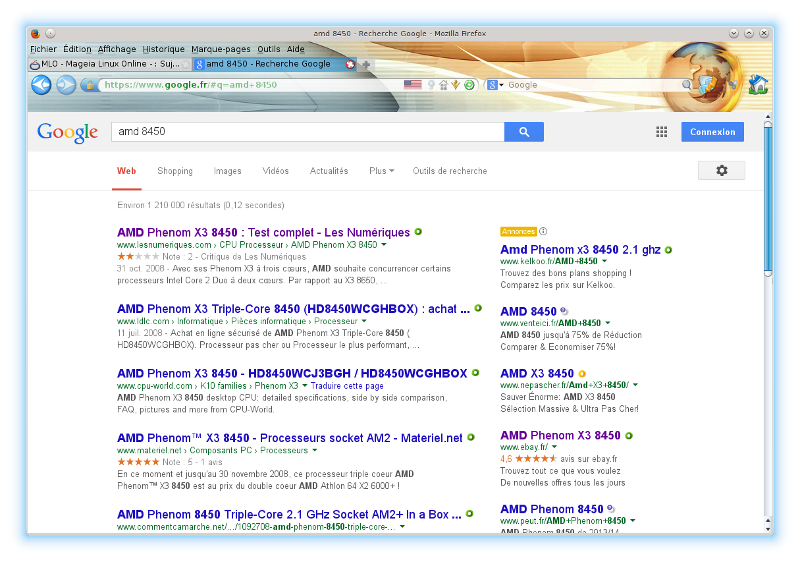Open the Historique menu
800x562 pixels.
pos(163,49)
